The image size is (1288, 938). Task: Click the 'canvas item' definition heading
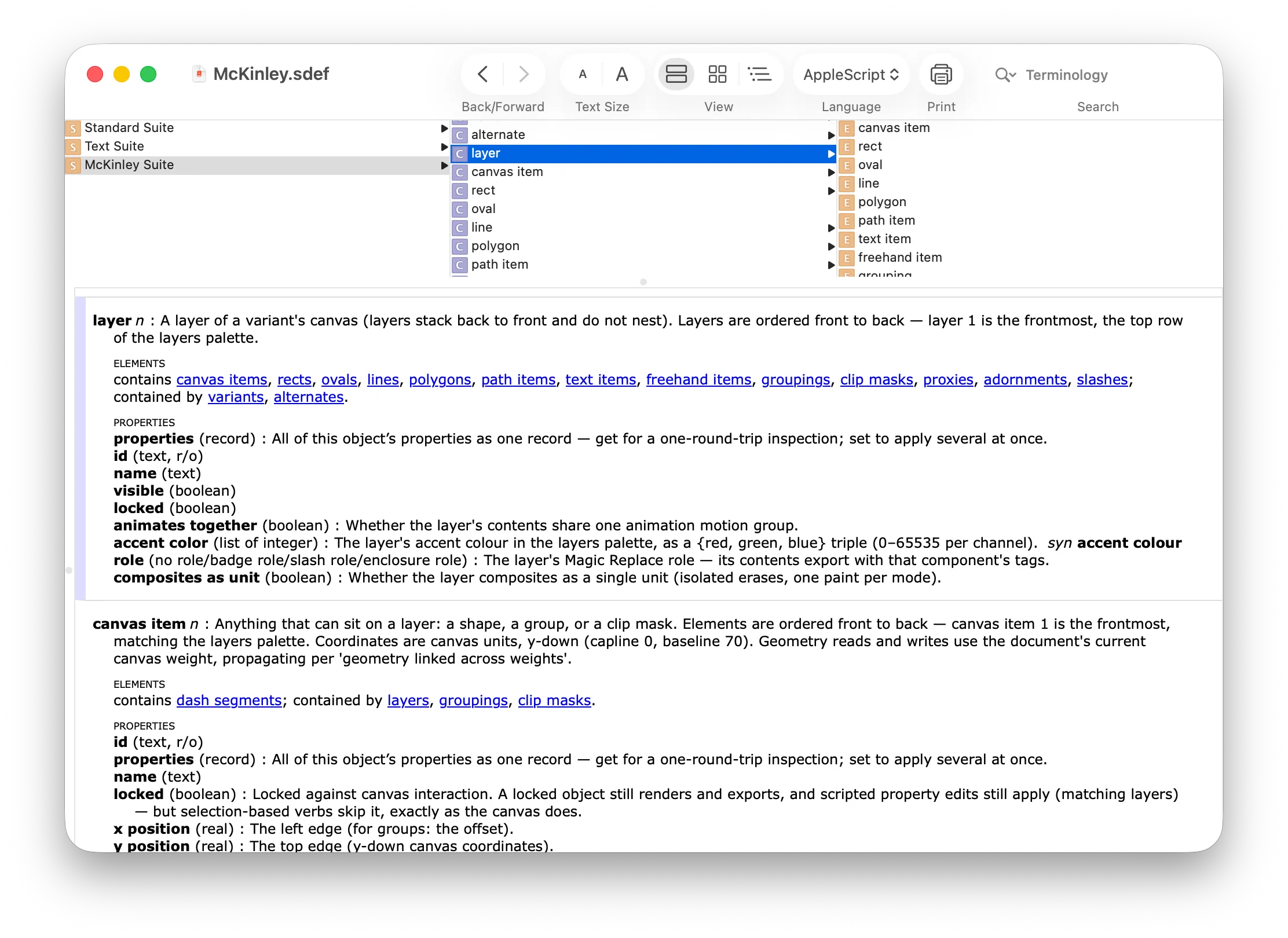pyautogui.click(x=139, y=624)
